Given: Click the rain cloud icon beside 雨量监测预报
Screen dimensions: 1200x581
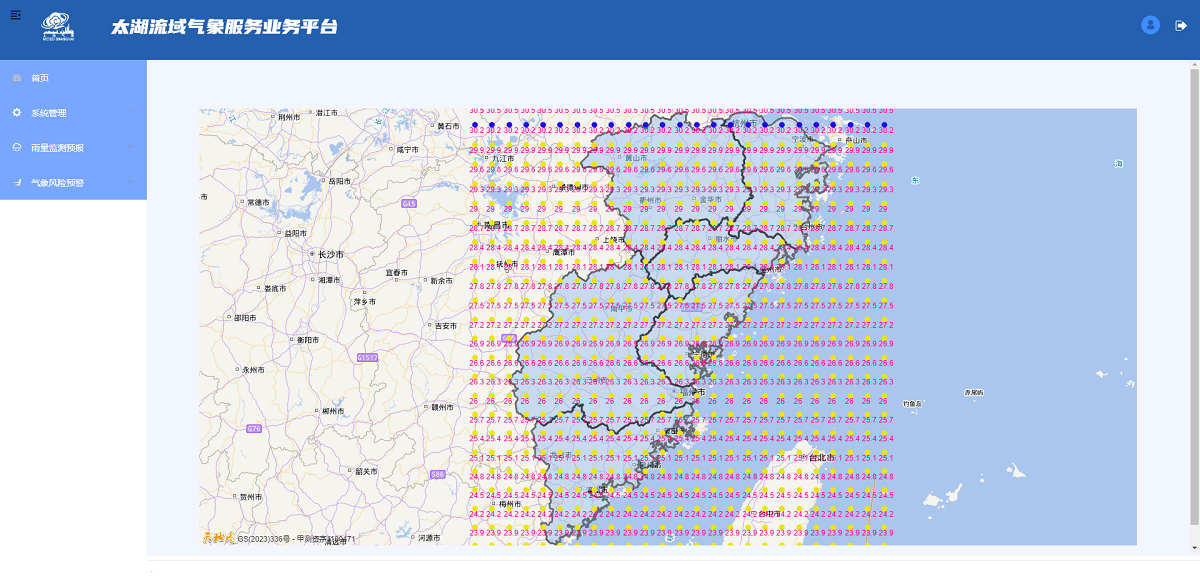Looking at the screenshot, I should [16, 148].
